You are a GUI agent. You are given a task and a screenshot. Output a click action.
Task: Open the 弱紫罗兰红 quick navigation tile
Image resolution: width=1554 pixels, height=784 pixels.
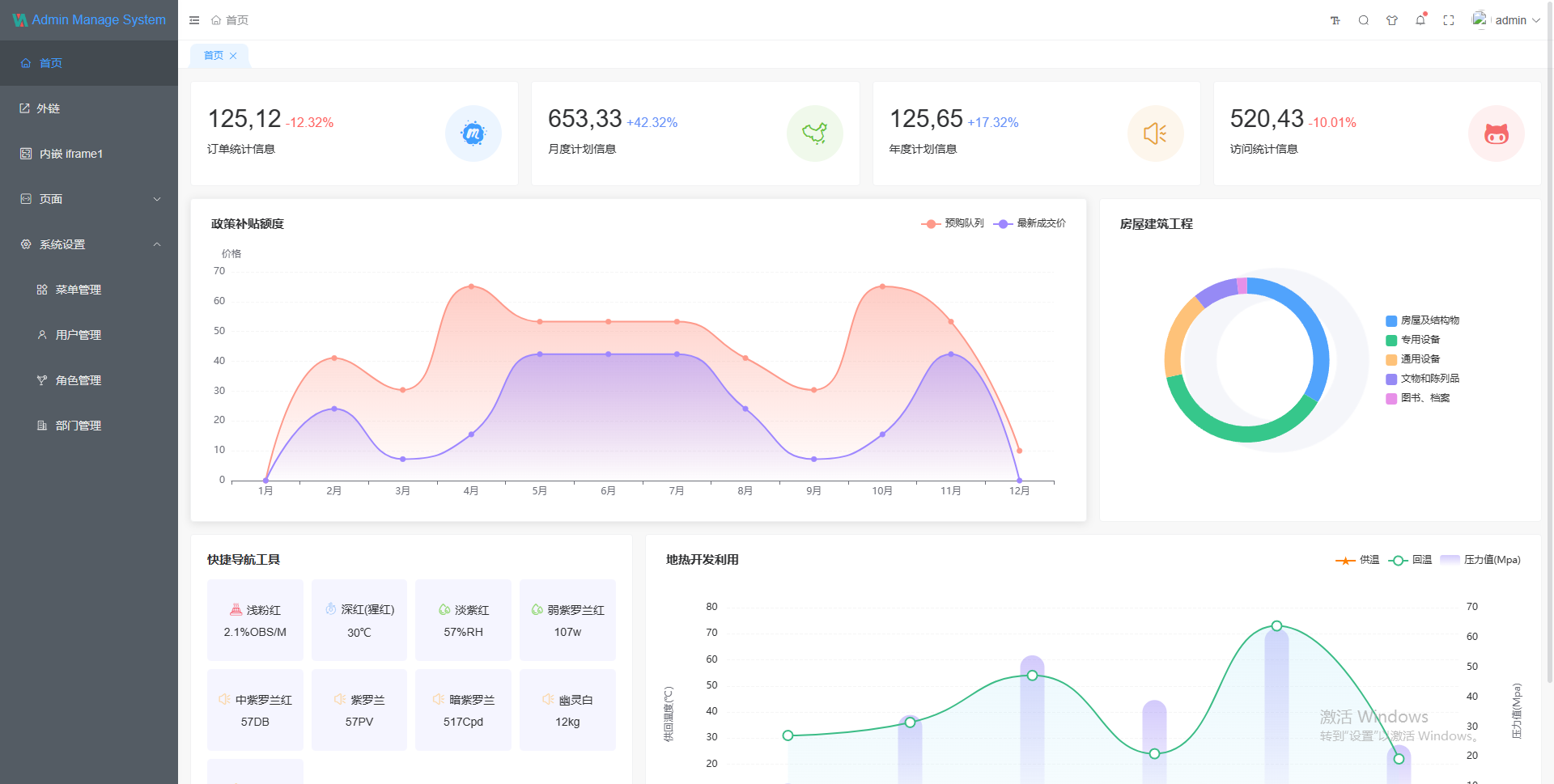point(567,621)
